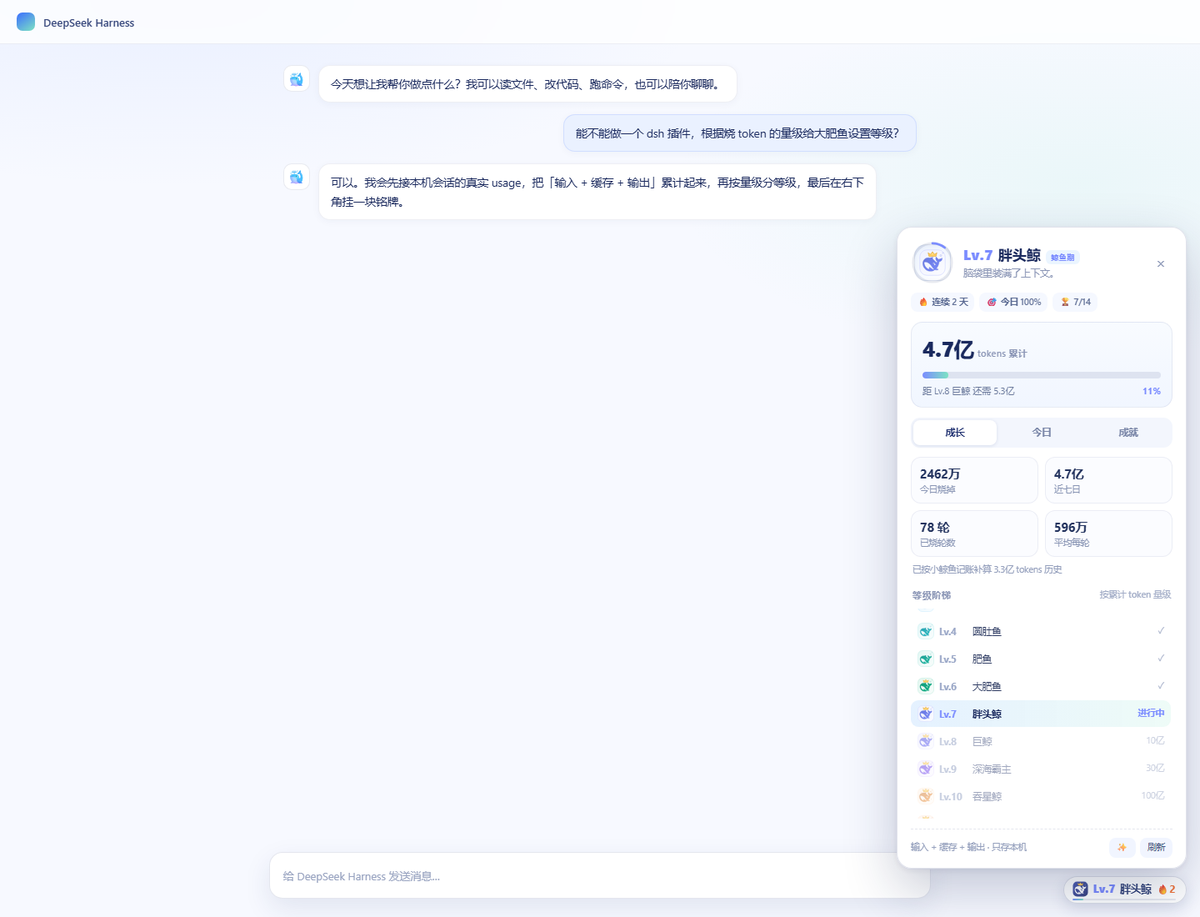Viewport: 1200px width, 917px height.
Task: Click the flame streak icon in the floating badge
Action: tap(1163, 889)
